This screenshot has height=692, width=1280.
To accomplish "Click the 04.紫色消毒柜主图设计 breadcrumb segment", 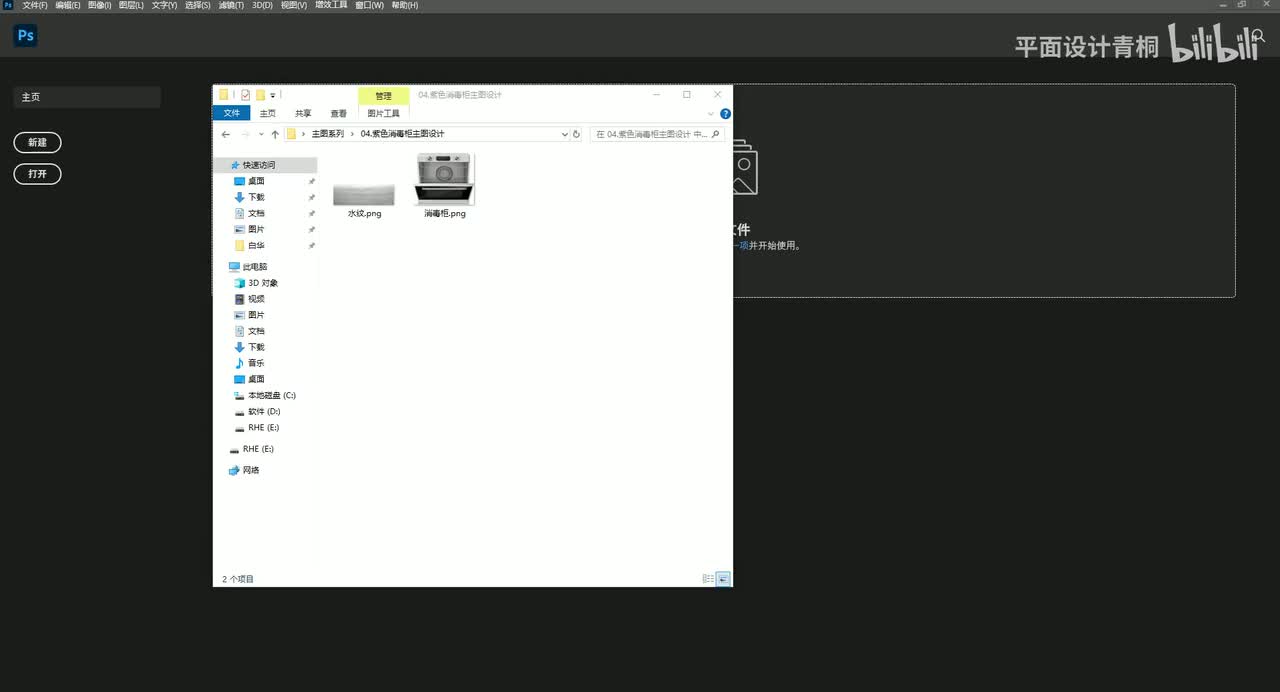I will tap(402, 134).
